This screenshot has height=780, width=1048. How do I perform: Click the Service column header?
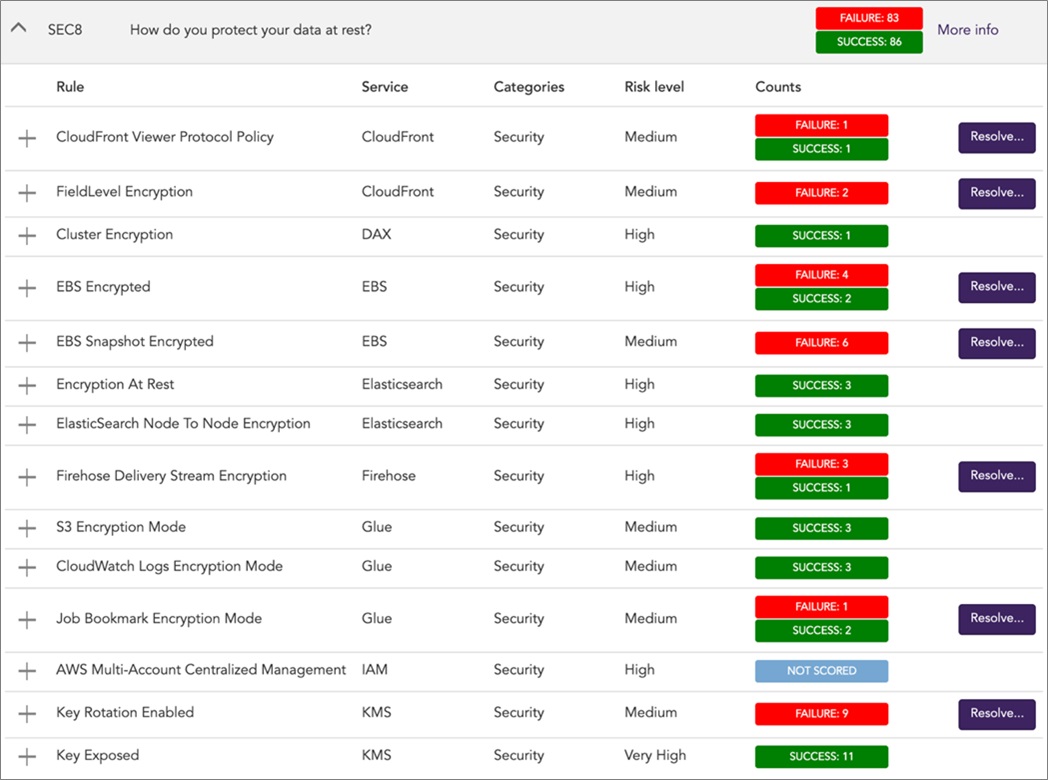pos(384,87)
